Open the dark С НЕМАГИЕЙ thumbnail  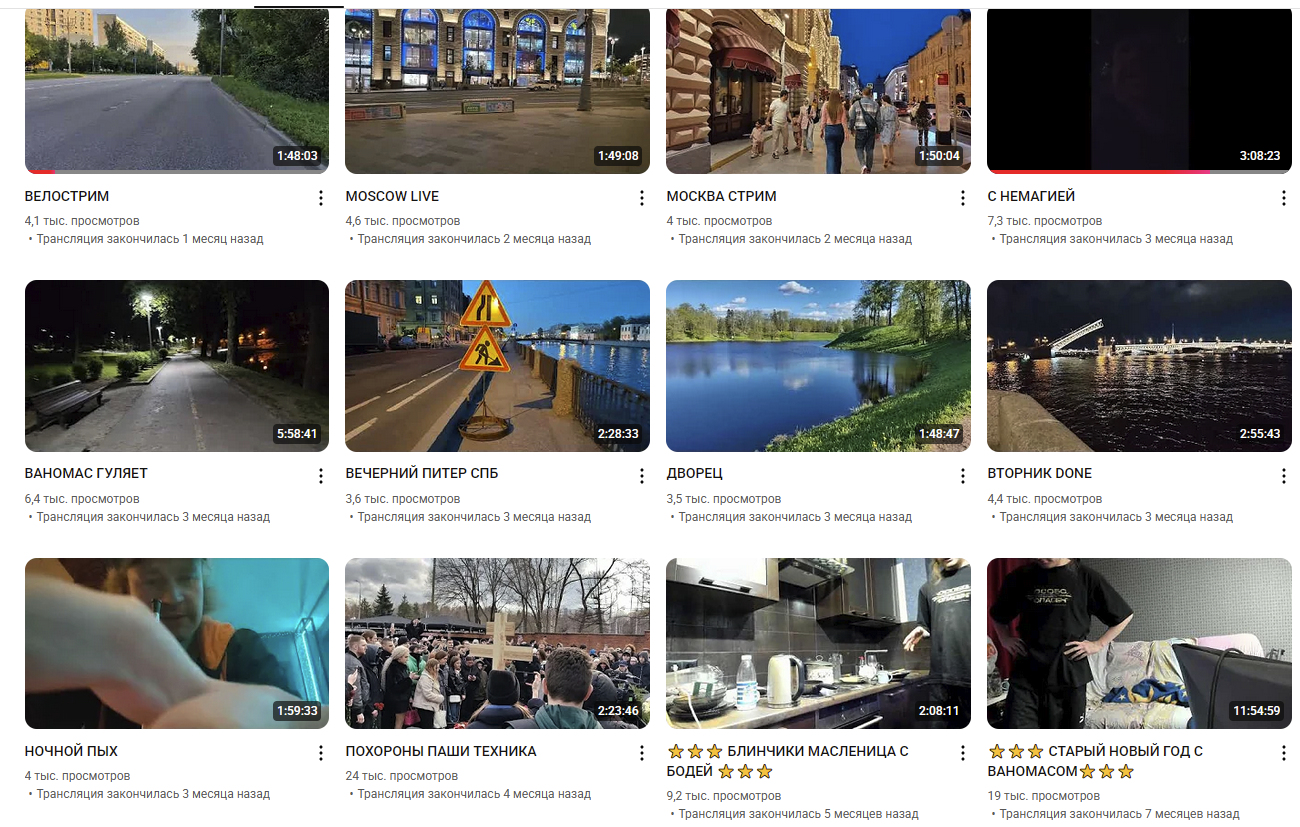coord(1139,91)
